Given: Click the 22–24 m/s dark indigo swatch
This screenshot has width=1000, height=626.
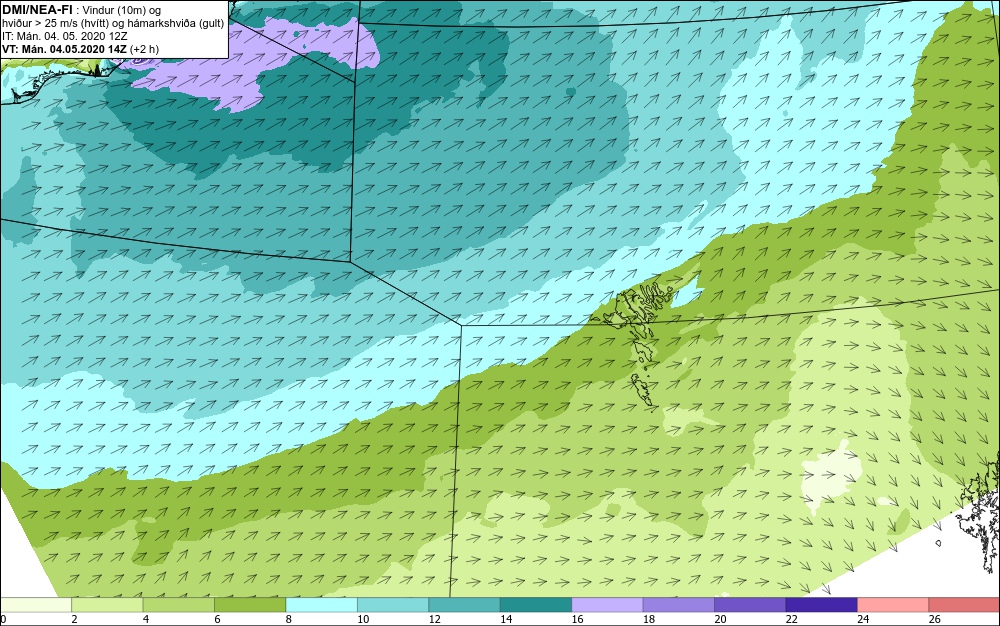Looking at the screenshot, I should click(821, 605).
